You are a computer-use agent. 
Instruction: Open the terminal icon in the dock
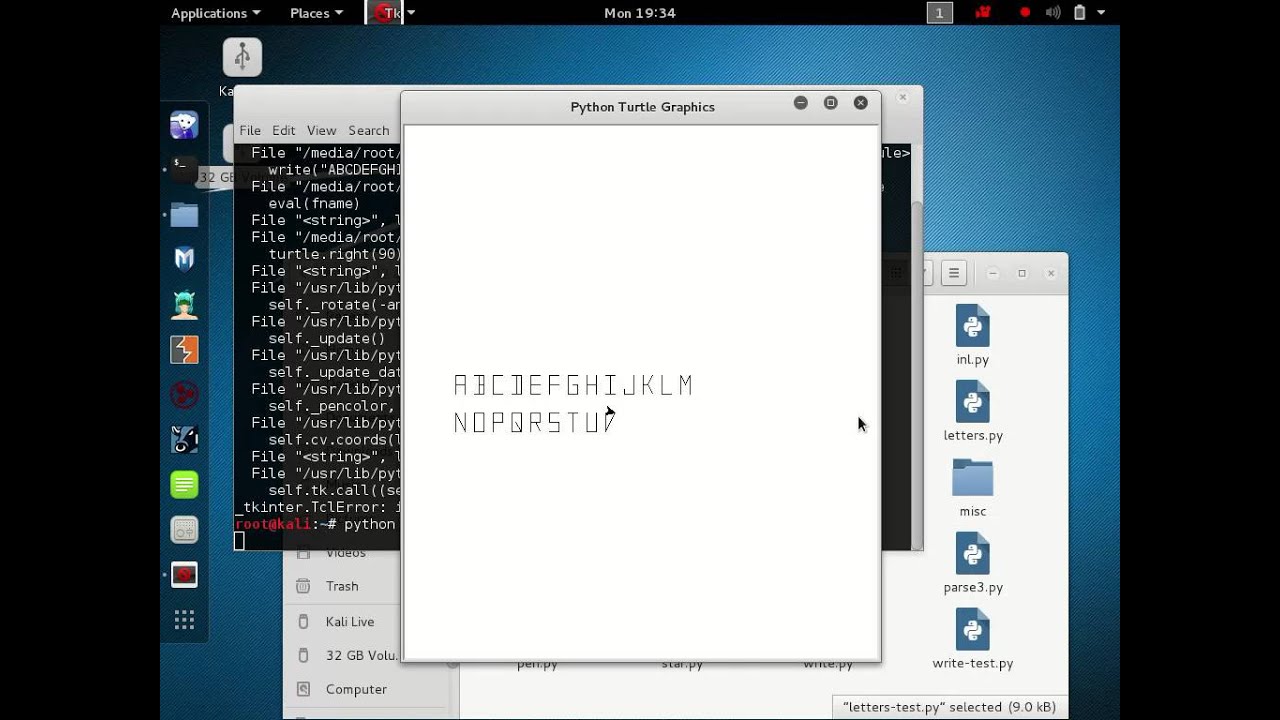(184, 170)
